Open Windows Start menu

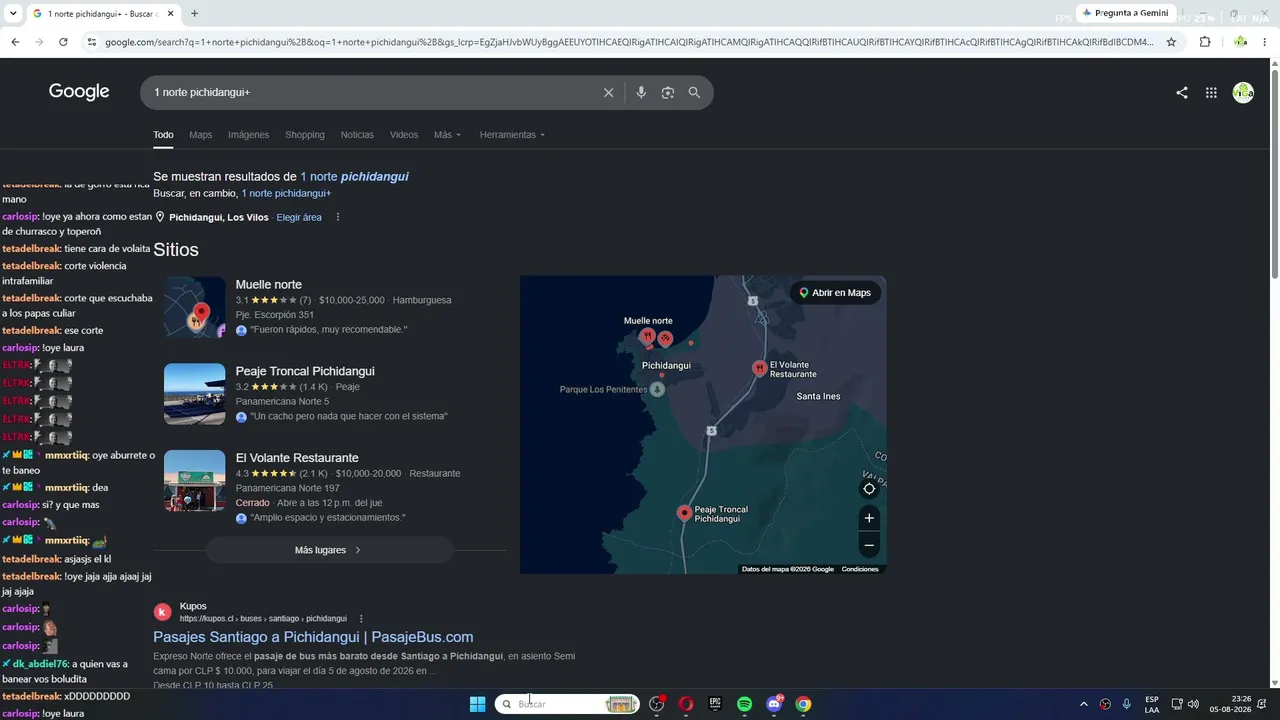(x=477, y=704)
